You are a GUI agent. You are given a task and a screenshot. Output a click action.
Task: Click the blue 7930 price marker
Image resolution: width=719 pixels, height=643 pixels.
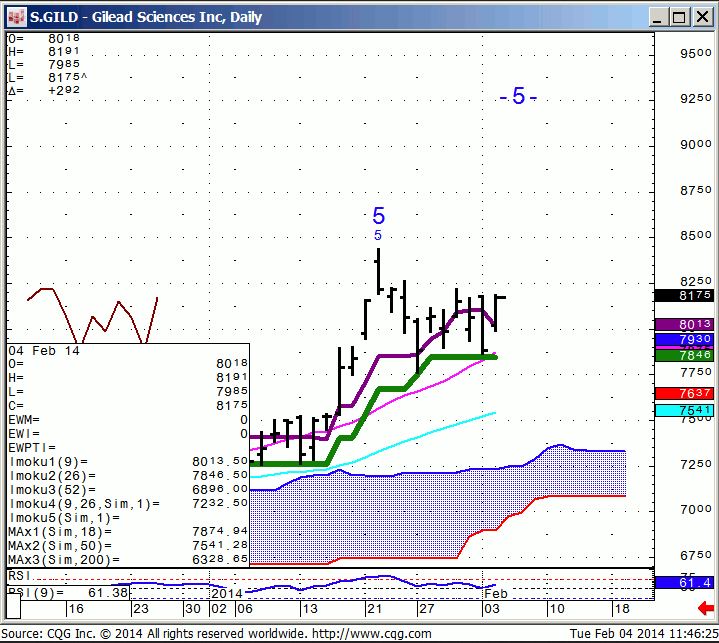[x=684, y=340]
